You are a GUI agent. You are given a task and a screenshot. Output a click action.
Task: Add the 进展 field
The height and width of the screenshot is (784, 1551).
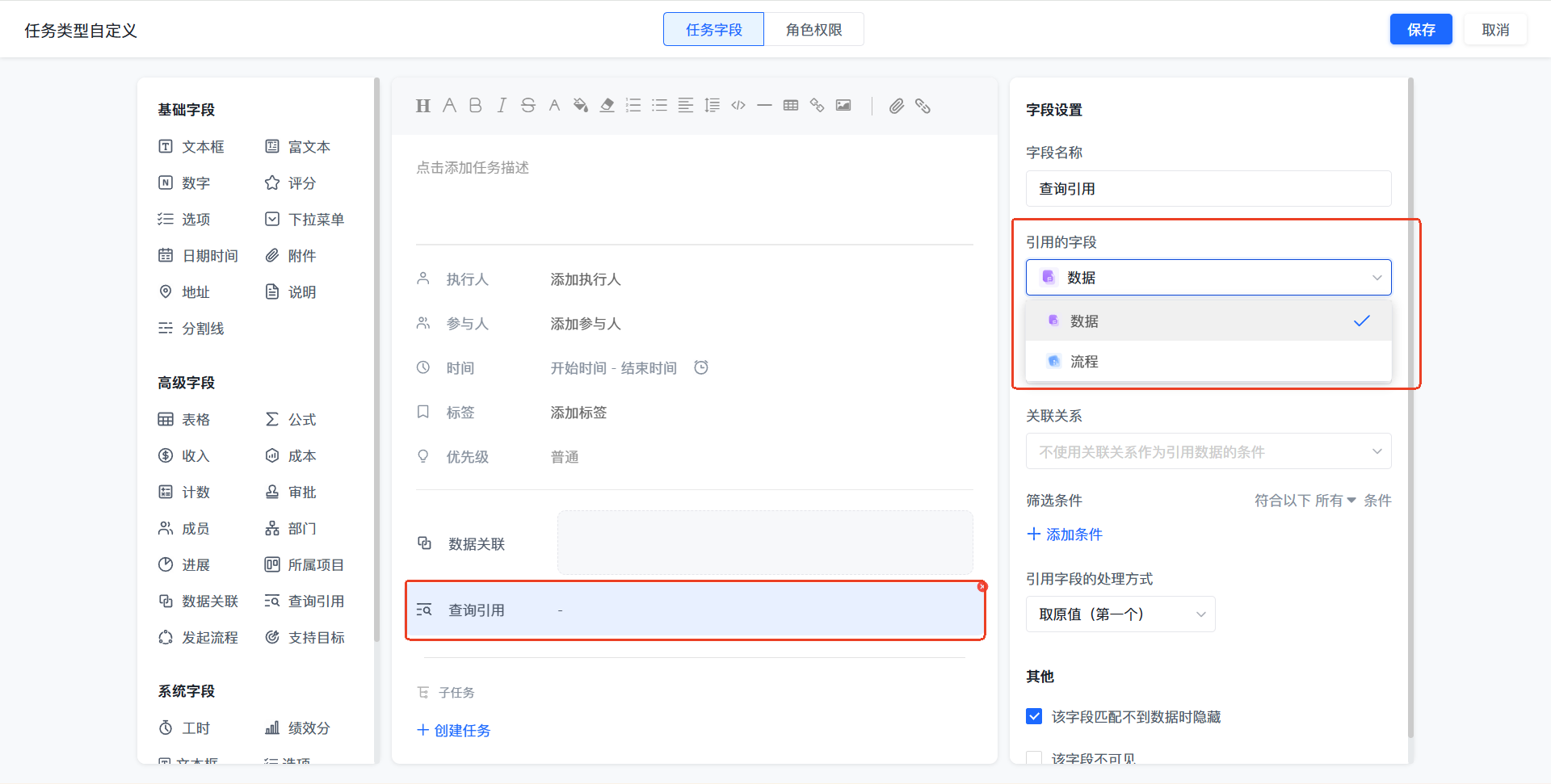[184, 565]
